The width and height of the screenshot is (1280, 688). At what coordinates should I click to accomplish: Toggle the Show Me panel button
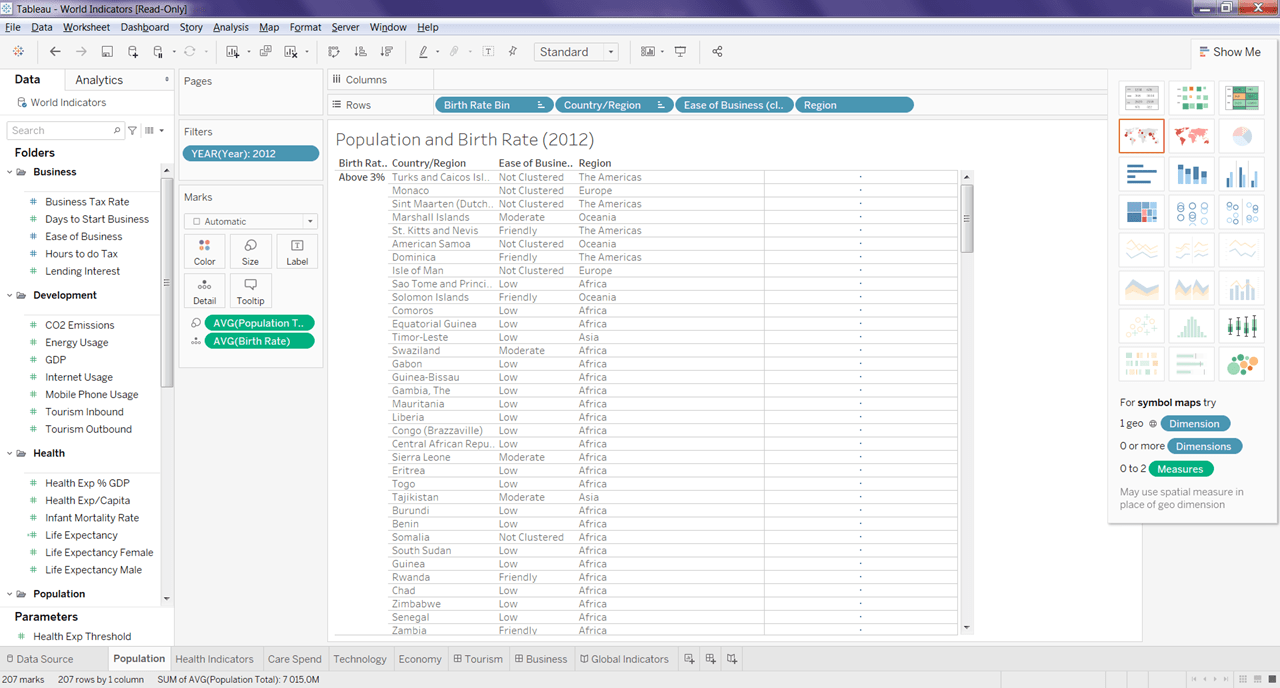tap(1229, 52)
